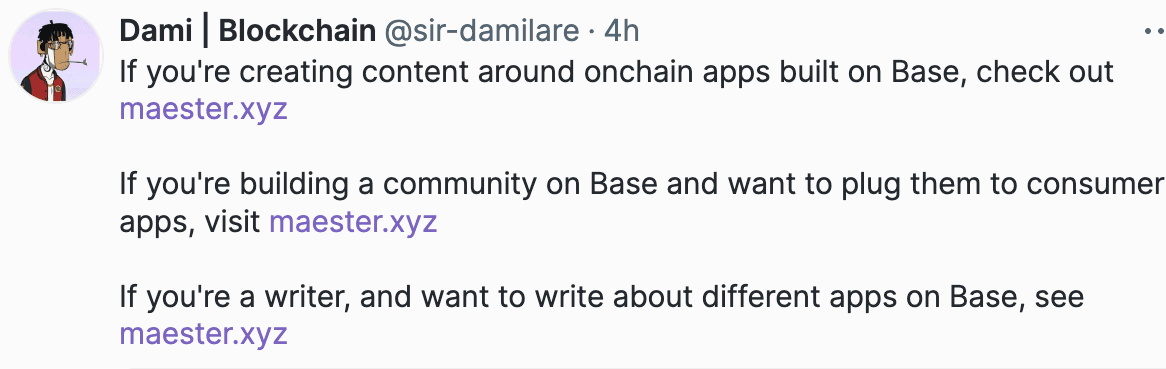The height and width of the screenshot is (369, 1166).
Task: Open the post's more options ellipsis menu
Action: click(x=1154, y=32)
